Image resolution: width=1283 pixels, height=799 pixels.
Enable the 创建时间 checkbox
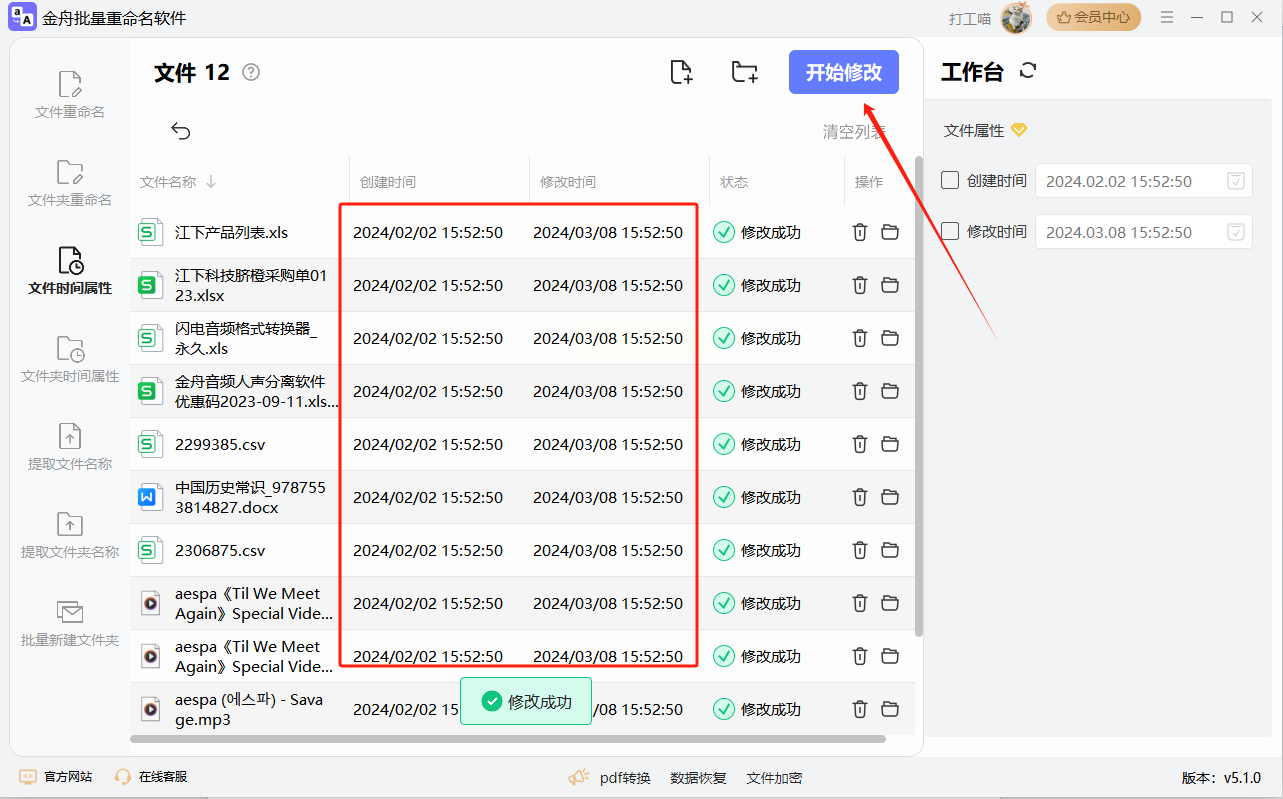tap(951, 181)
